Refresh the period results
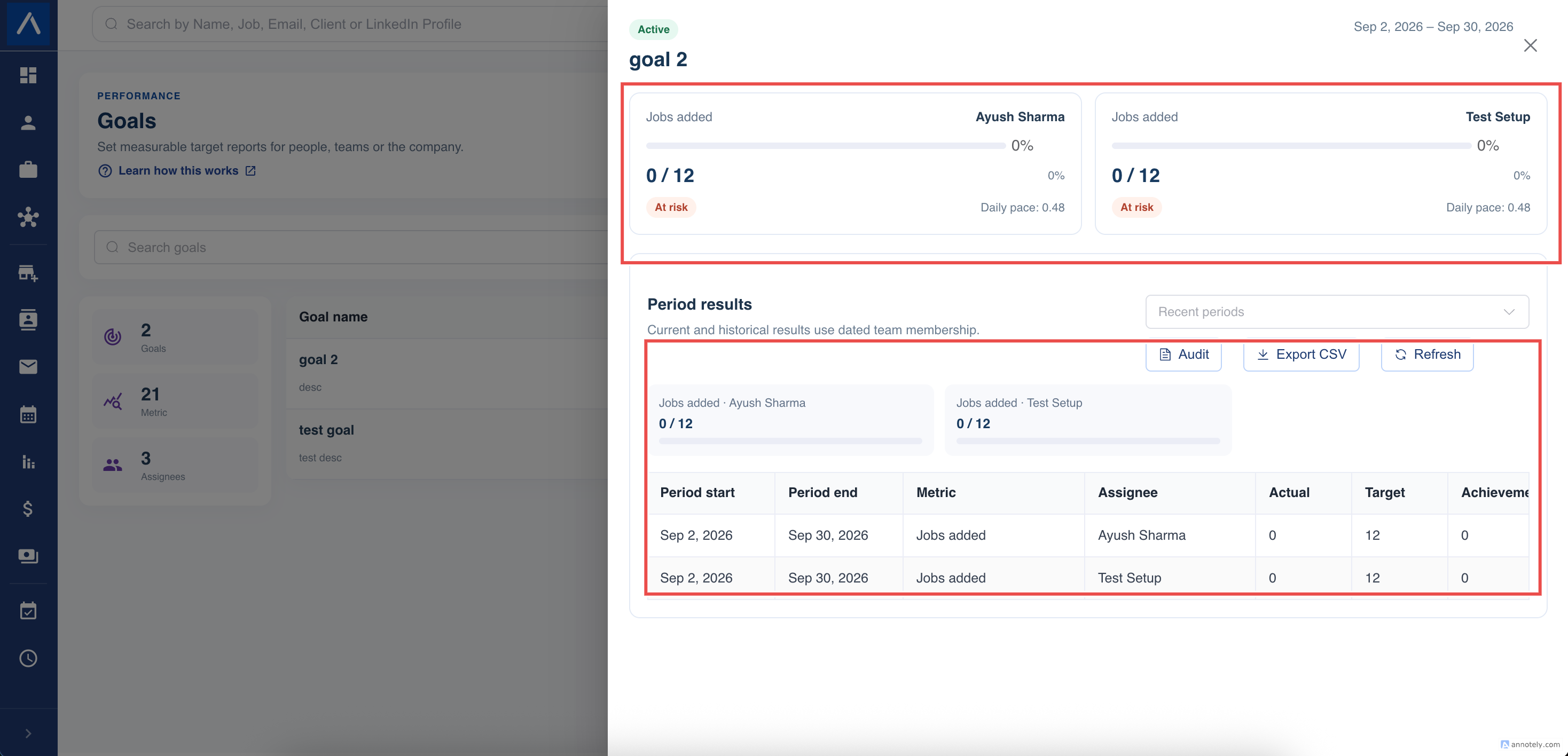Image resolution: width=1568 pixels, height=756 pixels. tap(1427, 355)
